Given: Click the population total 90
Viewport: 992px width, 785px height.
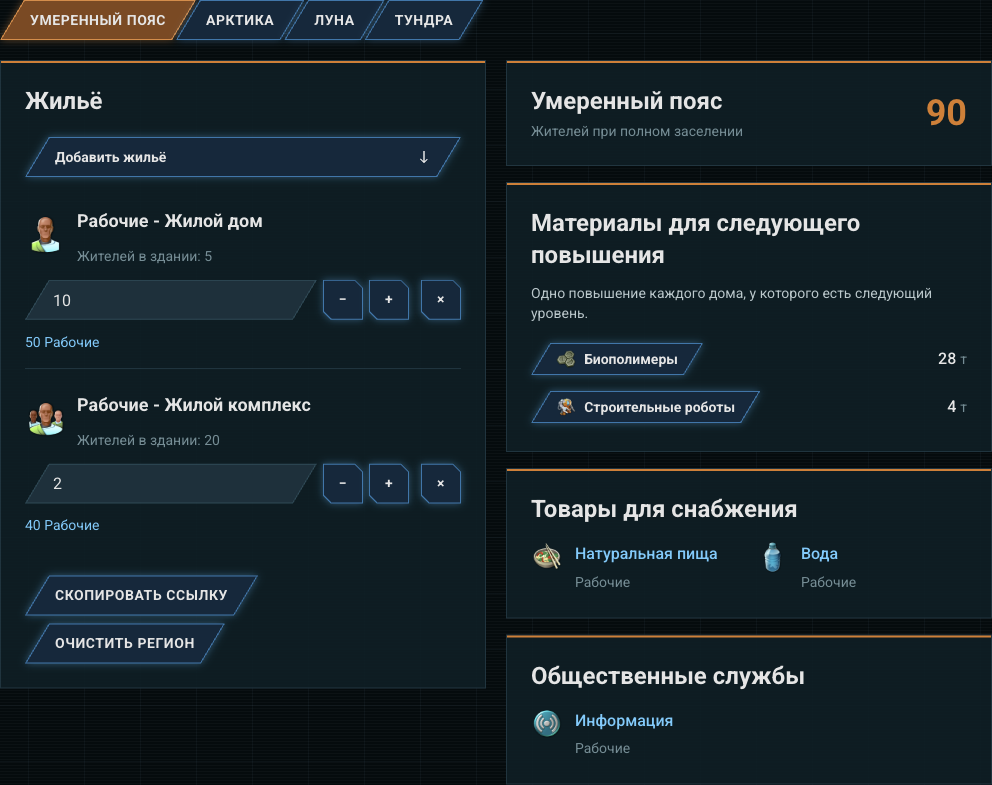Looking at the screenshot, I should tap(946, 113).
